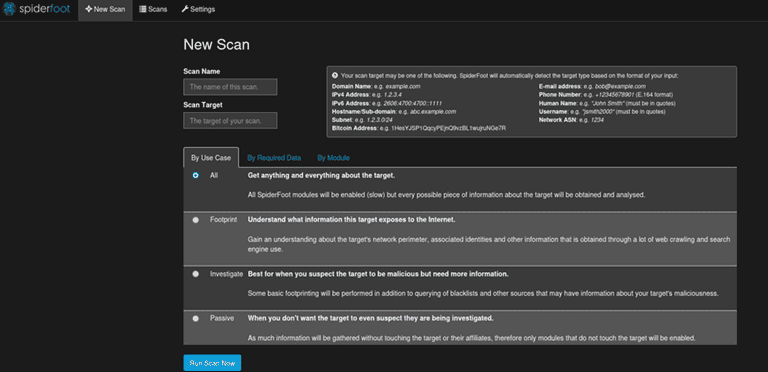Click 'Understand what information this target exposes' text

coord(351,220)
